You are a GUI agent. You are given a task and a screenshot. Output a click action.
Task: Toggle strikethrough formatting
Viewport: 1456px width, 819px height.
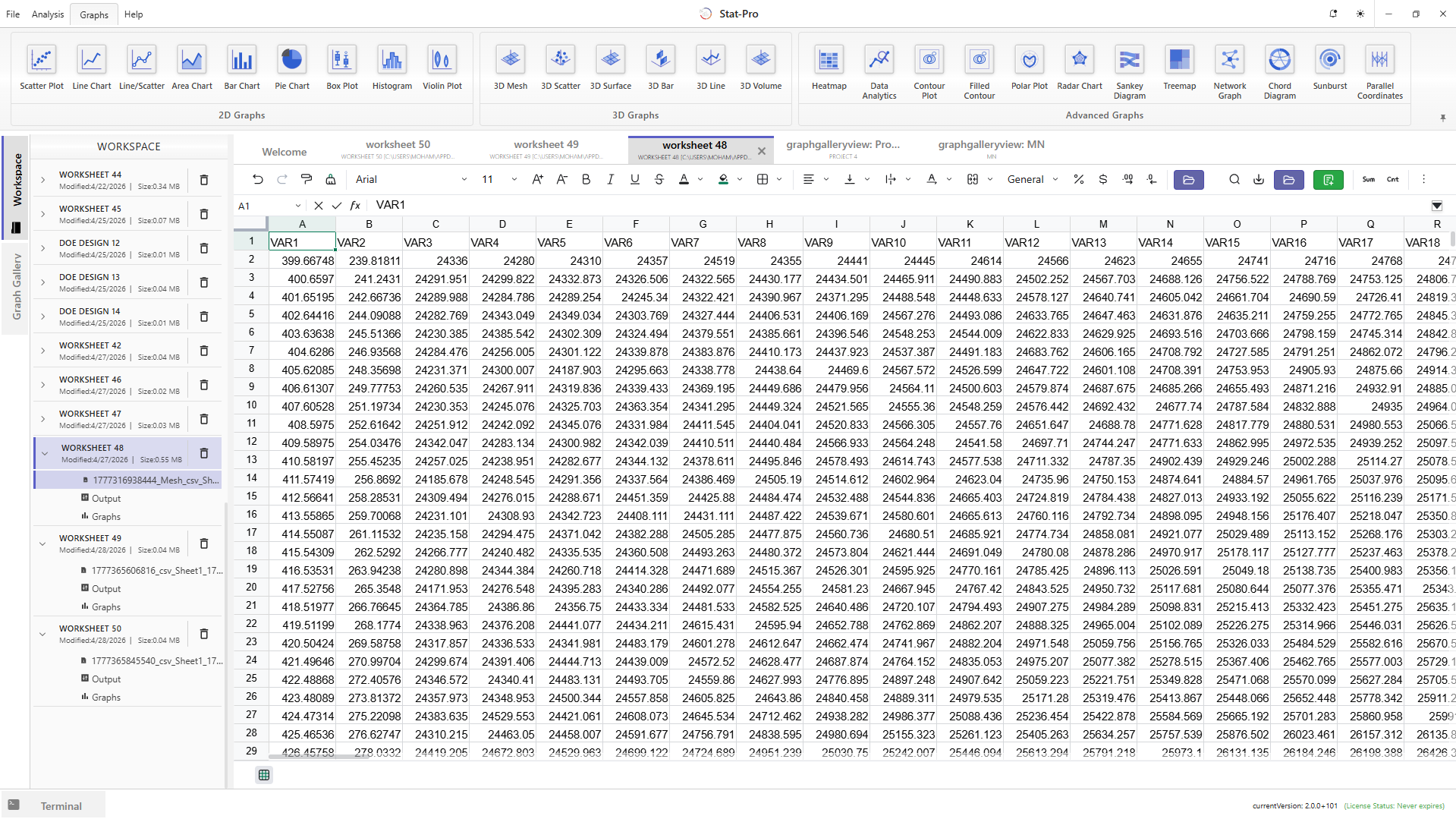click(x=659, y=179)
